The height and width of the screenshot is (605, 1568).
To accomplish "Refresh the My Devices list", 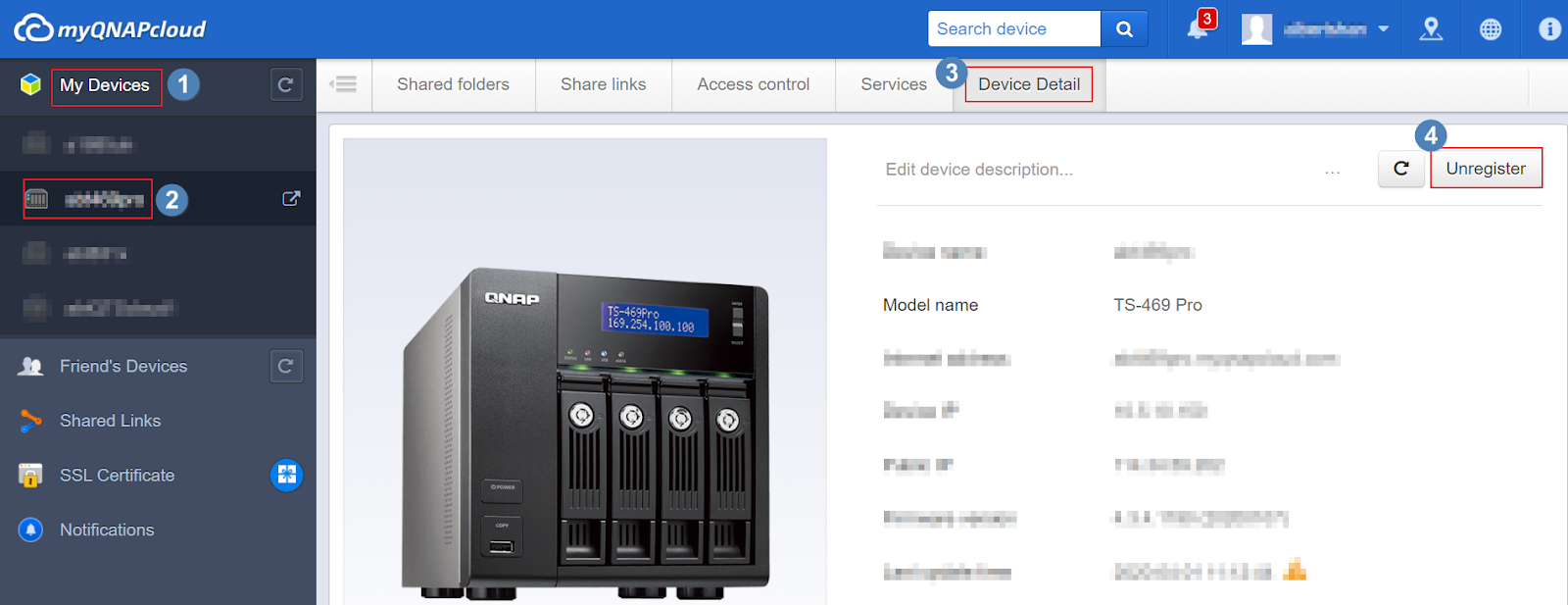I will click(x=285, y=85).
